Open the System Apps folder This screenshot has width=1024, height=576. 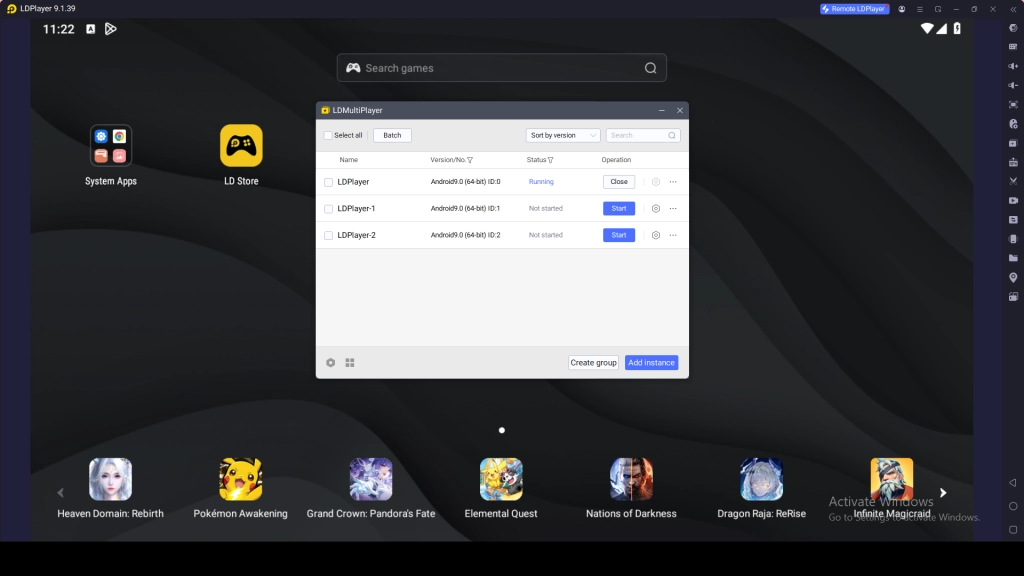[x=110, y=146]
